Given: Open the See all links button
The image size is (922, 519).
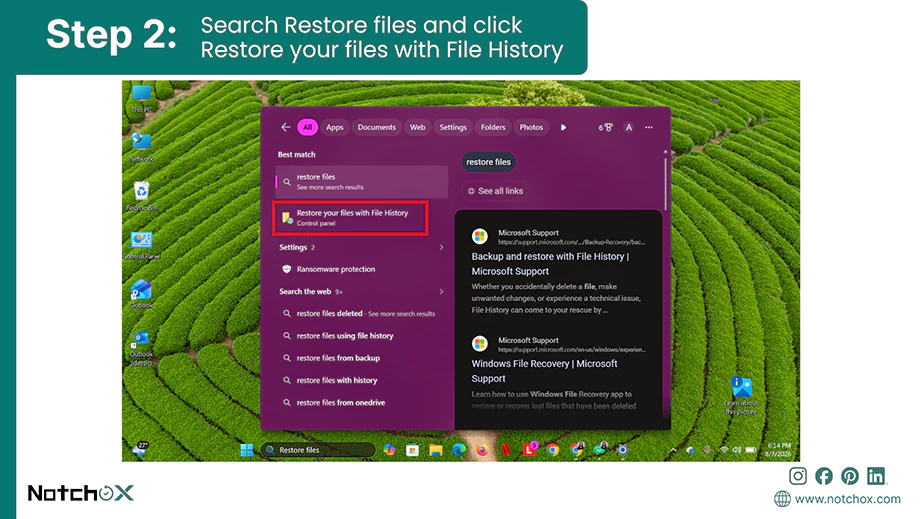Looking at the screenshot, I should pos(496,191).
